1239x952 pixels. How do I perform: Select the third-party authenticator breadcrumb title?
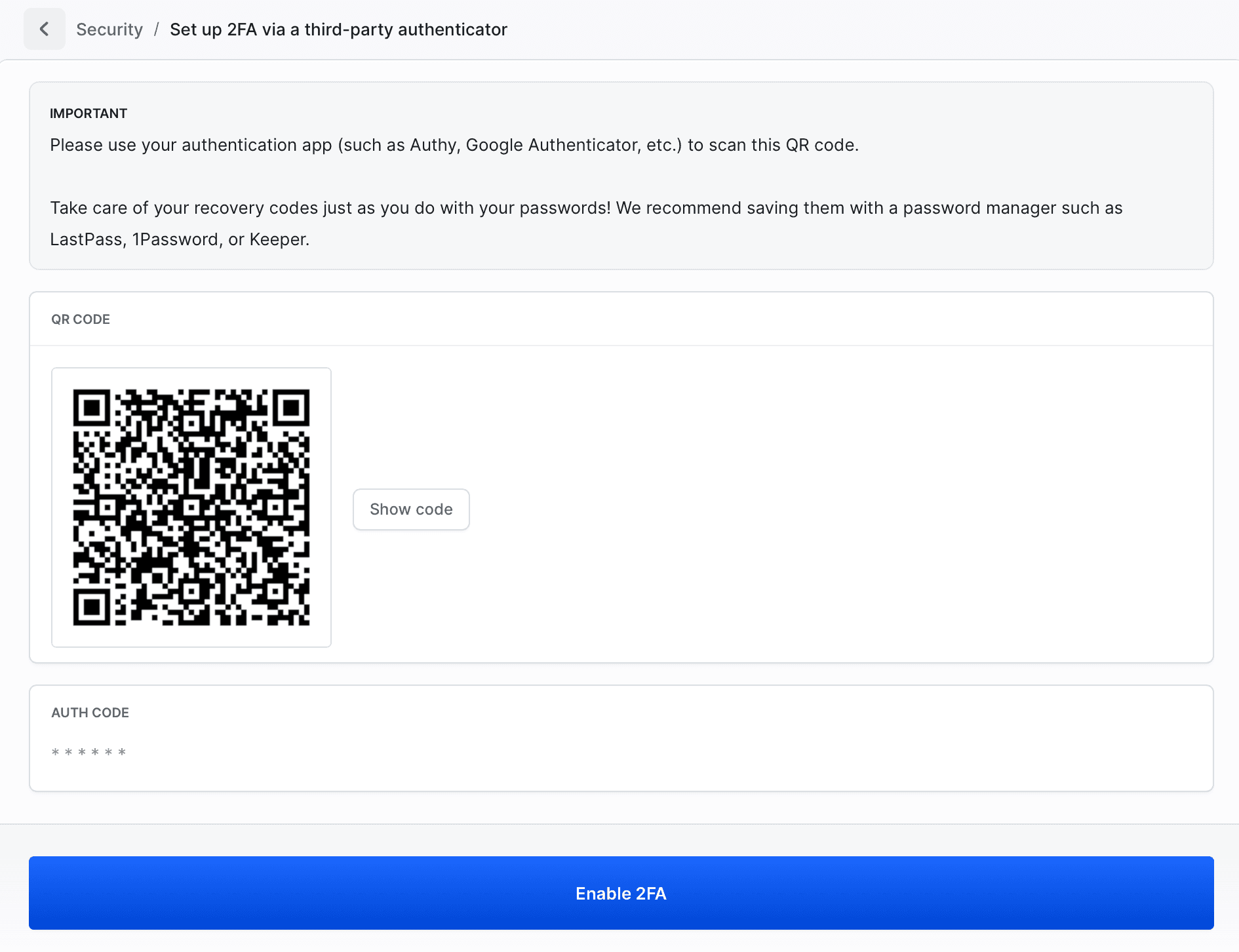(x=338, y=29)
